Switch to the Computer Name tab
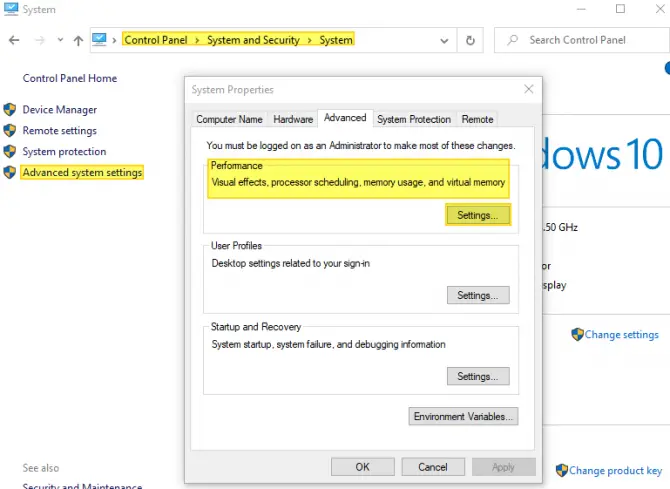 click(x=229, y=119)
